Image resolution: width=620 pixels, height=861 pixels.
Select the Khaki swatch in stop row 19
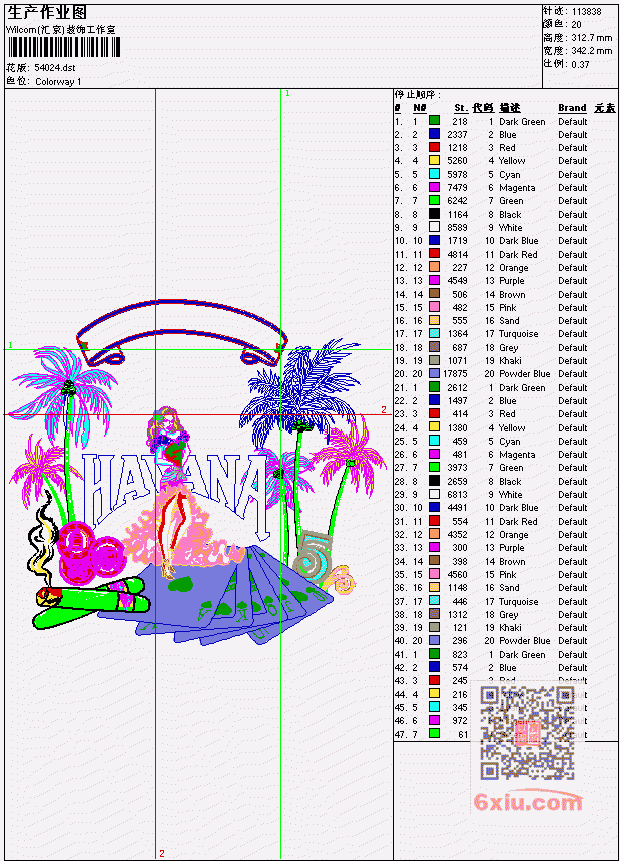click(434, 360)
